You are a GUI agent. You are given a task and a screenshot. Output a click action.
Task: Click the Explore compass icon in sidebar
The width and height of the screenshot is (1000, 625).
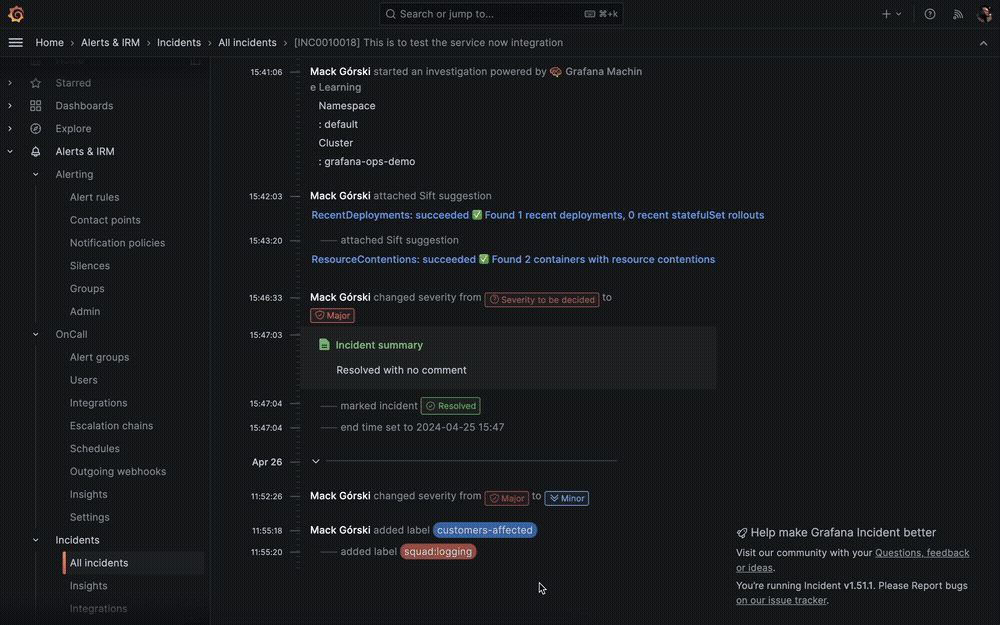pos(36,129)
